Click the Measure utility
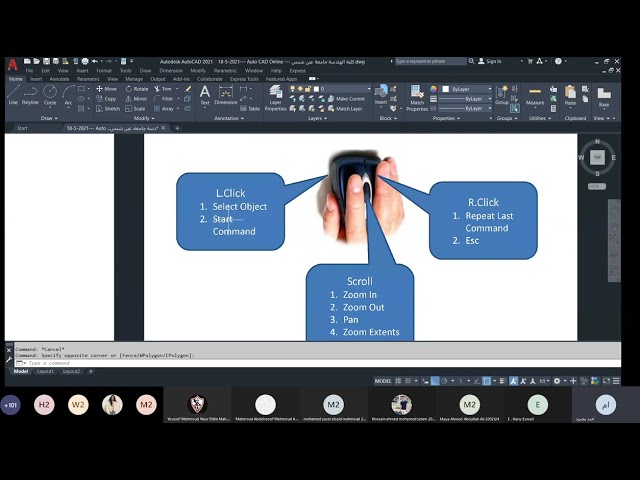Image resolution: width=640 pixels, height=480 pixels. (x=535, y=95)
